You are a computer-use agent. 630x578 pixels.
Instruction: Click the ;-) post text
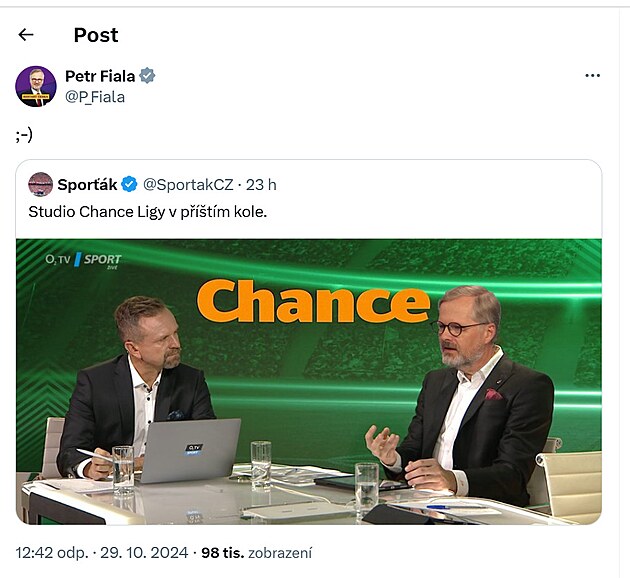pyautogui.click(x=25, y=134)
